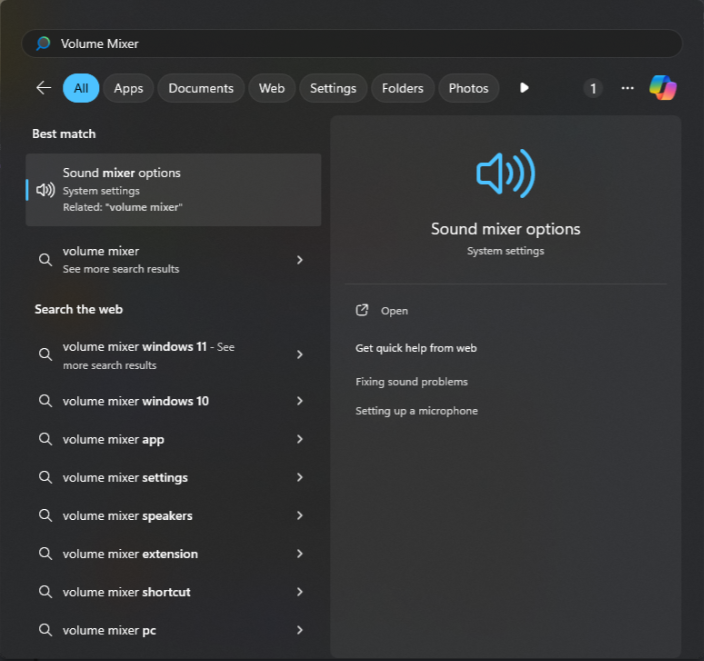Expand volume mixer shortcut chevron

click(x=299, y=592)
